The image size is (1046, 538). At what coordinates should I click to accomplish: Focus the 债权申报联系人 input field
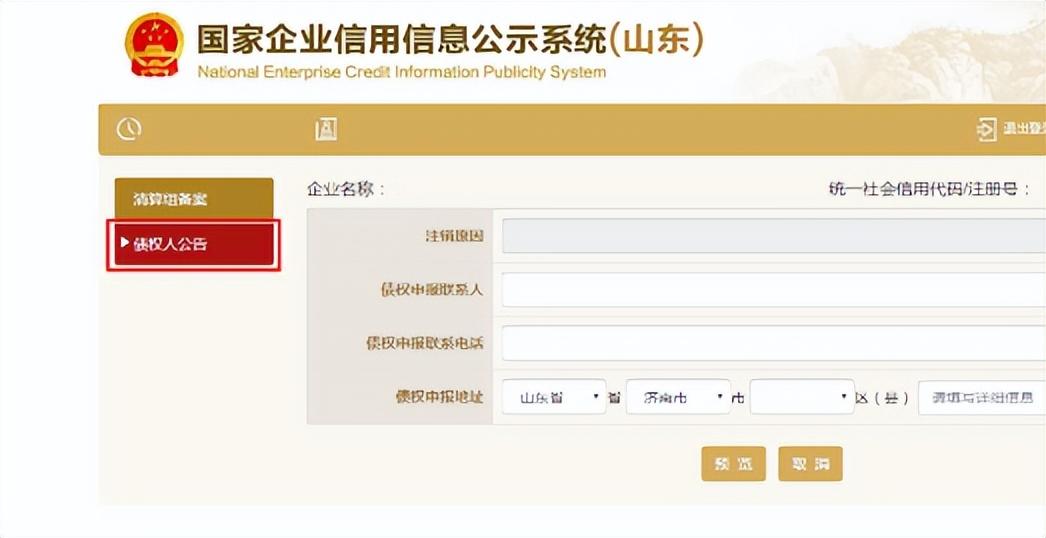point(773,290)
